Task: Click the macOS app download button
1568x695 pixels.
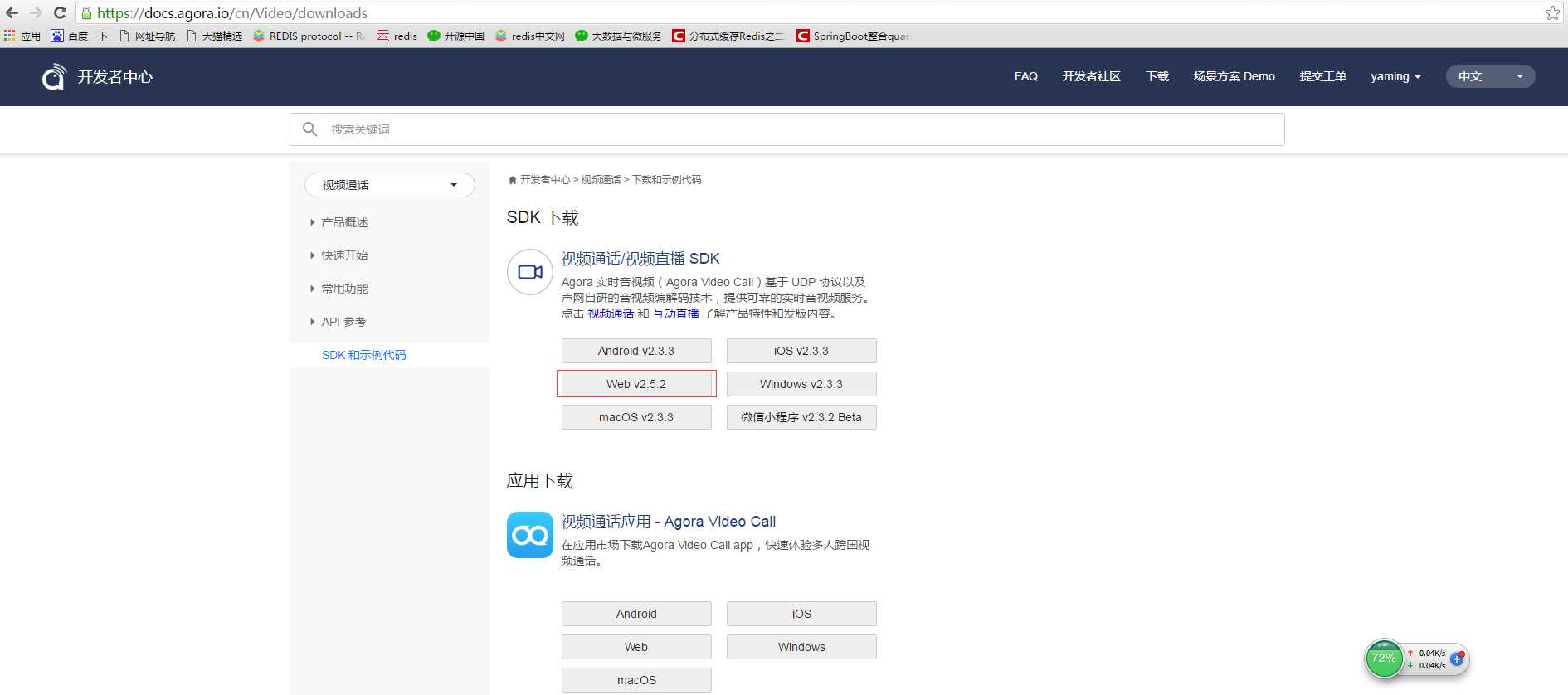Action: click(636, 680)
